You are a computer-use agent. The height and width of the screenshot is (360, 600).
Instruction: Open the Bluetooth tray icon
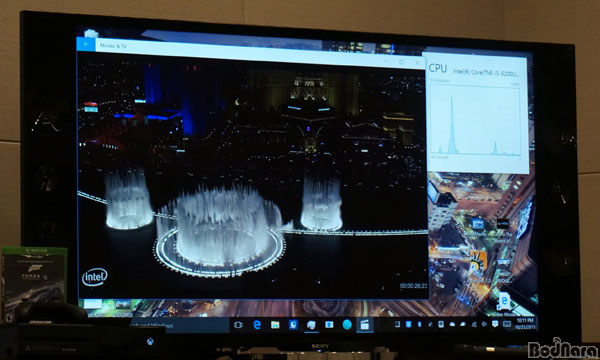pos(419,324)
